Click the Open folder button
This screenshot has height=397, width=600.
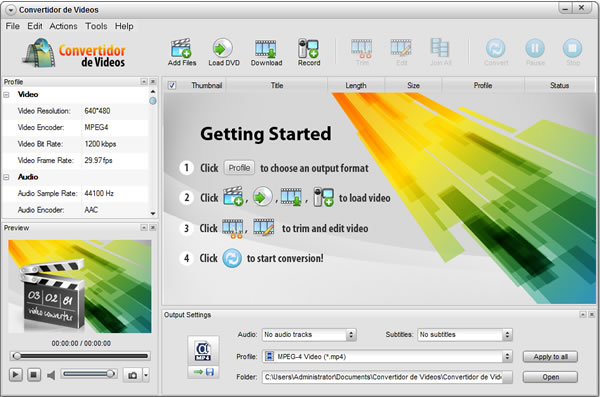550,377
